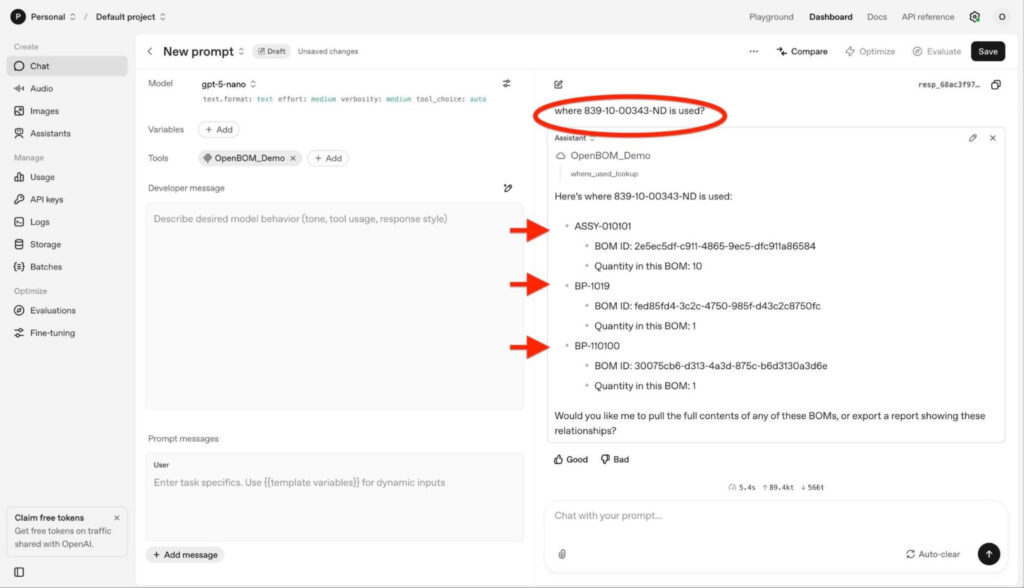Open the settings gear icon

point(974,17)
